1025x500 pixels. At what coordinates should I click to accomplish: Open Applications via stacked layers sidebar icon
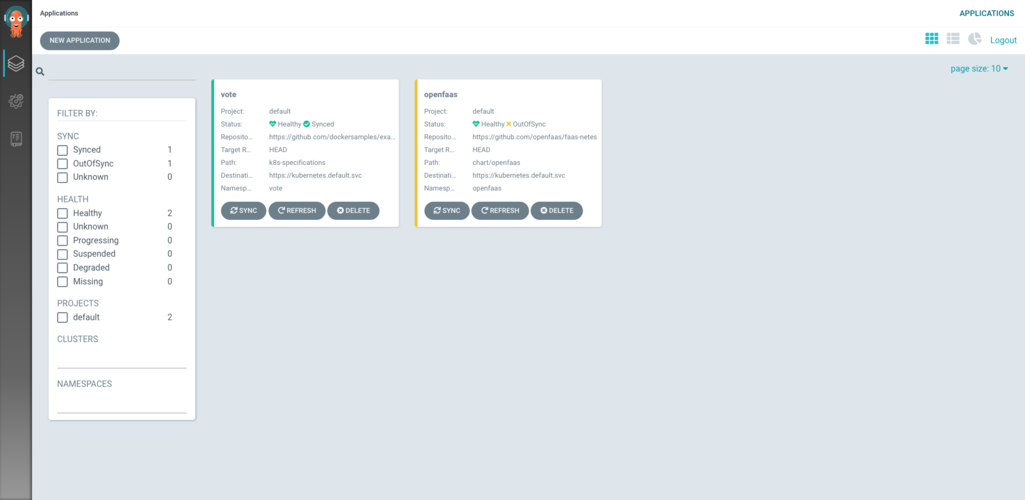point(16,63)
